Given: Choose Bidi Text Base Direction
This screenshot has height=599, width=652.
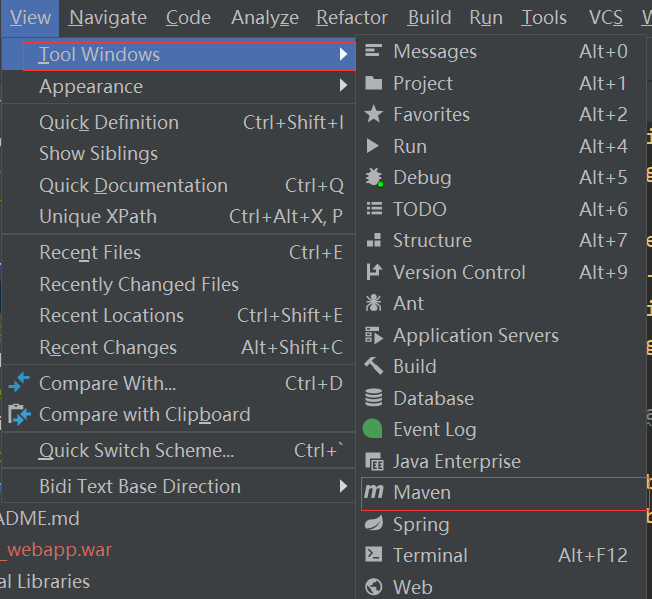Looking at the screenshot, I should click(179, 486).
